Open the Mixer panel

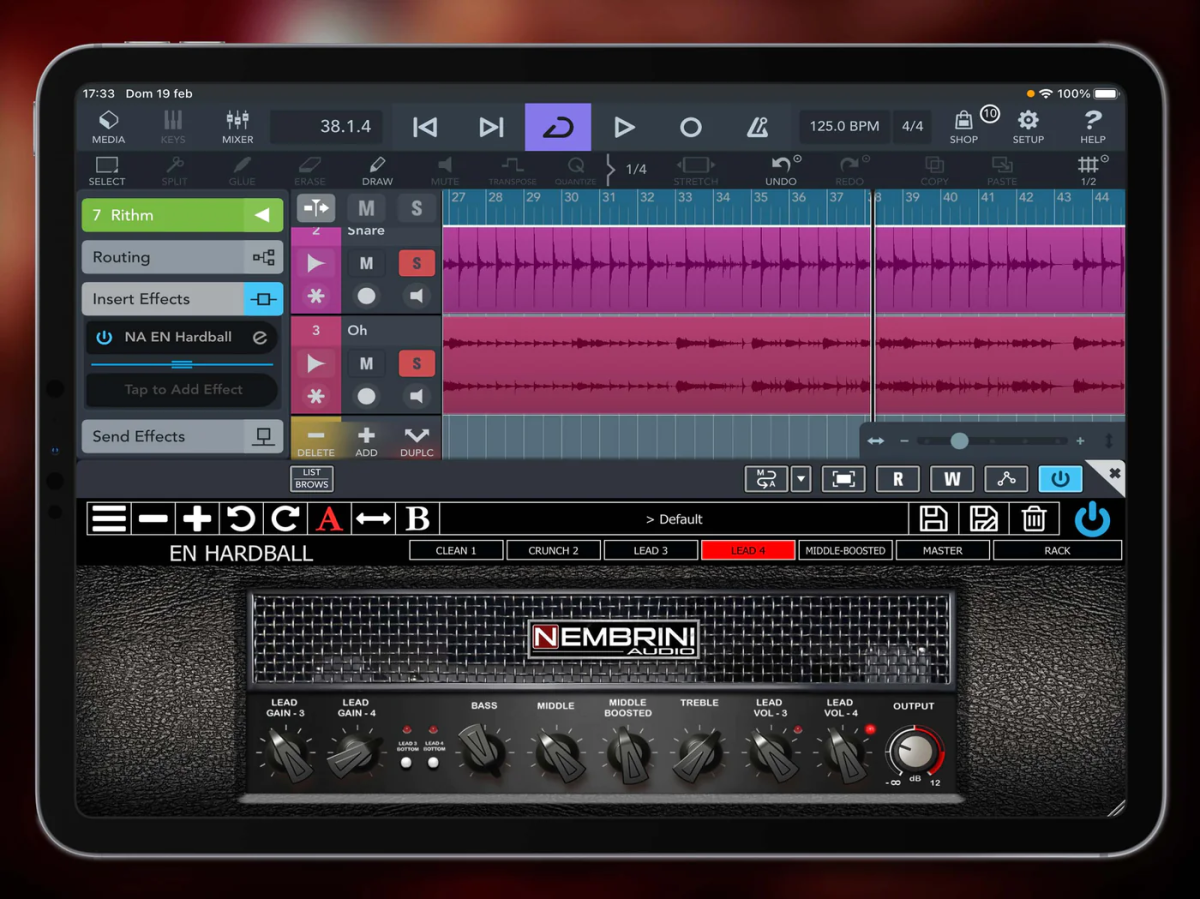click(x=238, y=127)
